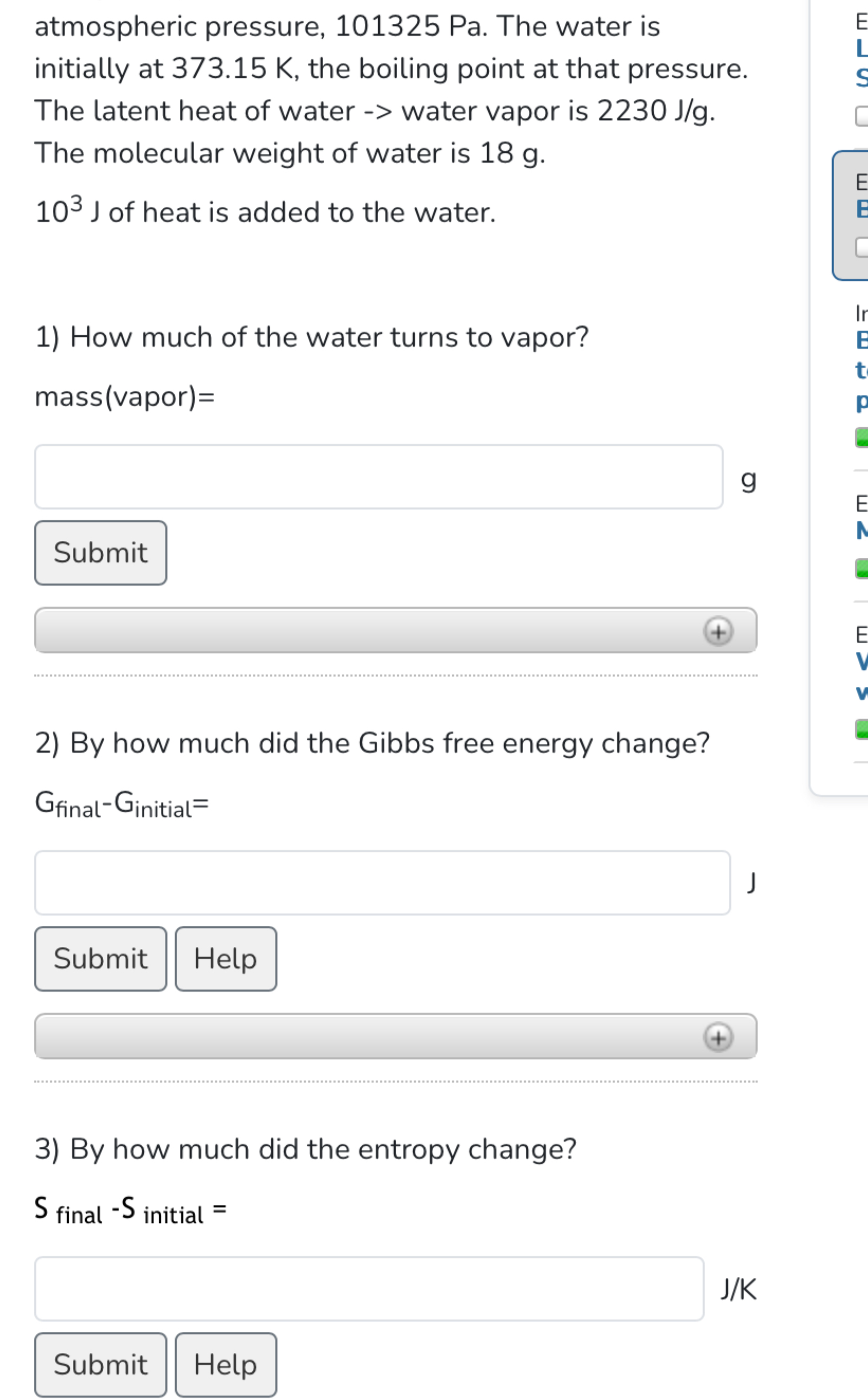Click the entropy change input field

(370, 1288)
